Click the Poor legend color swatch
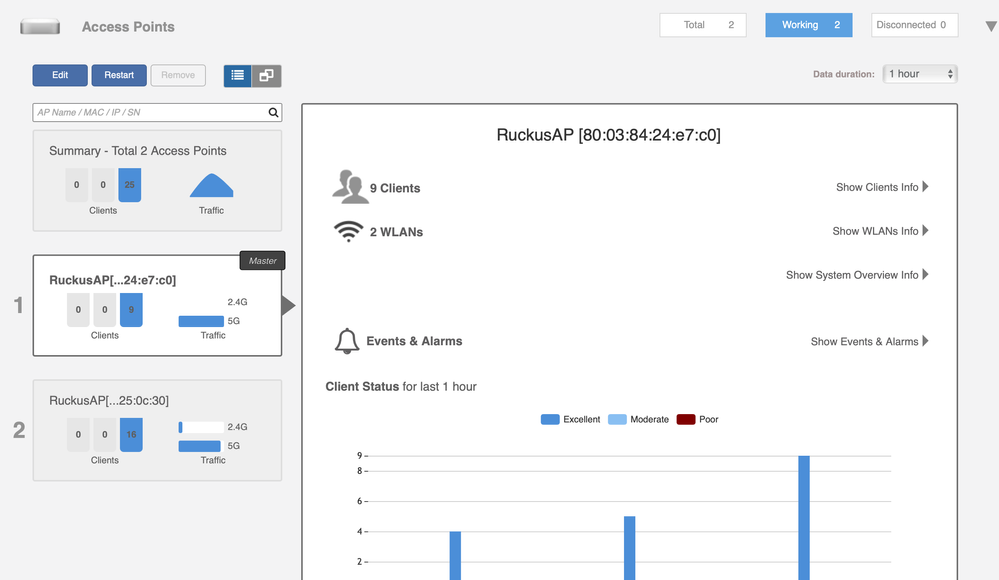Screen dimensions: 999x580 (686, 419)
